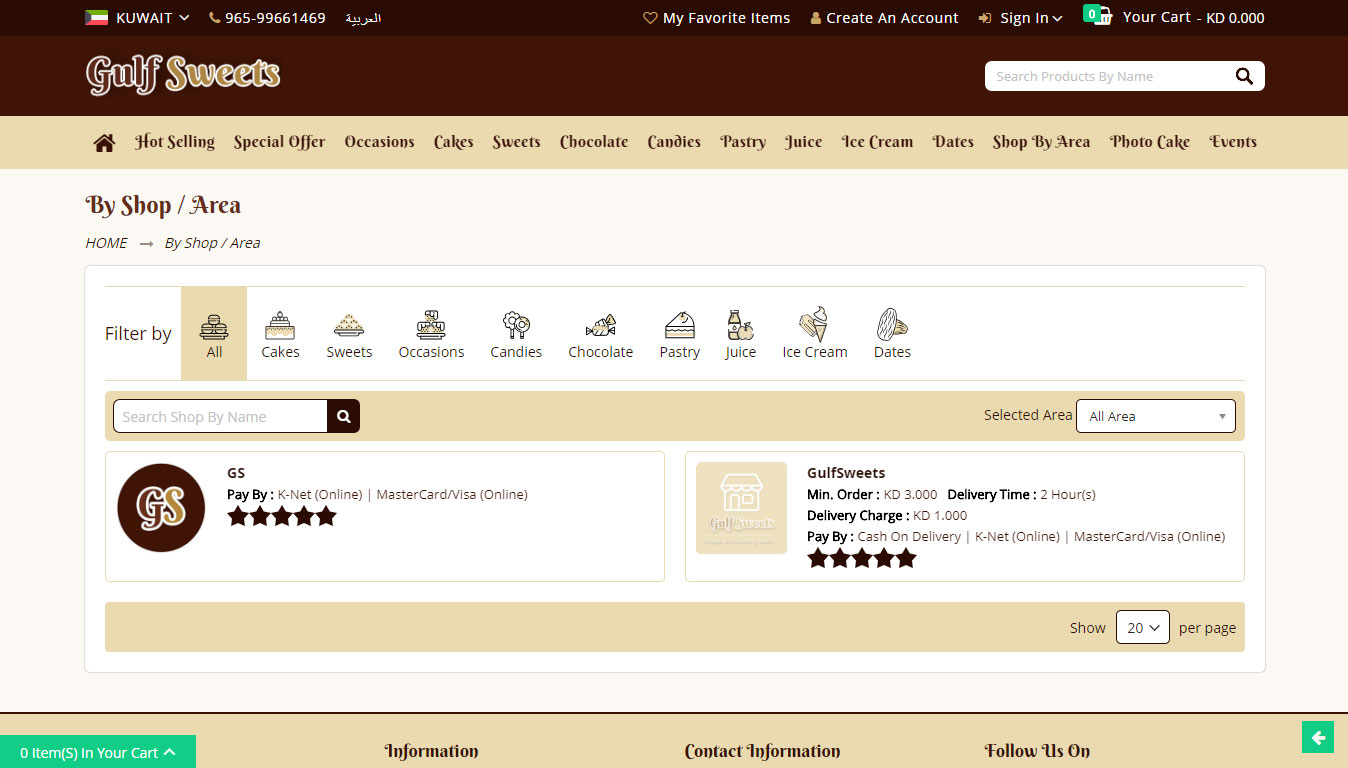Filter shops by Cakes icon

pyautogui.click(x=280, y=326)
